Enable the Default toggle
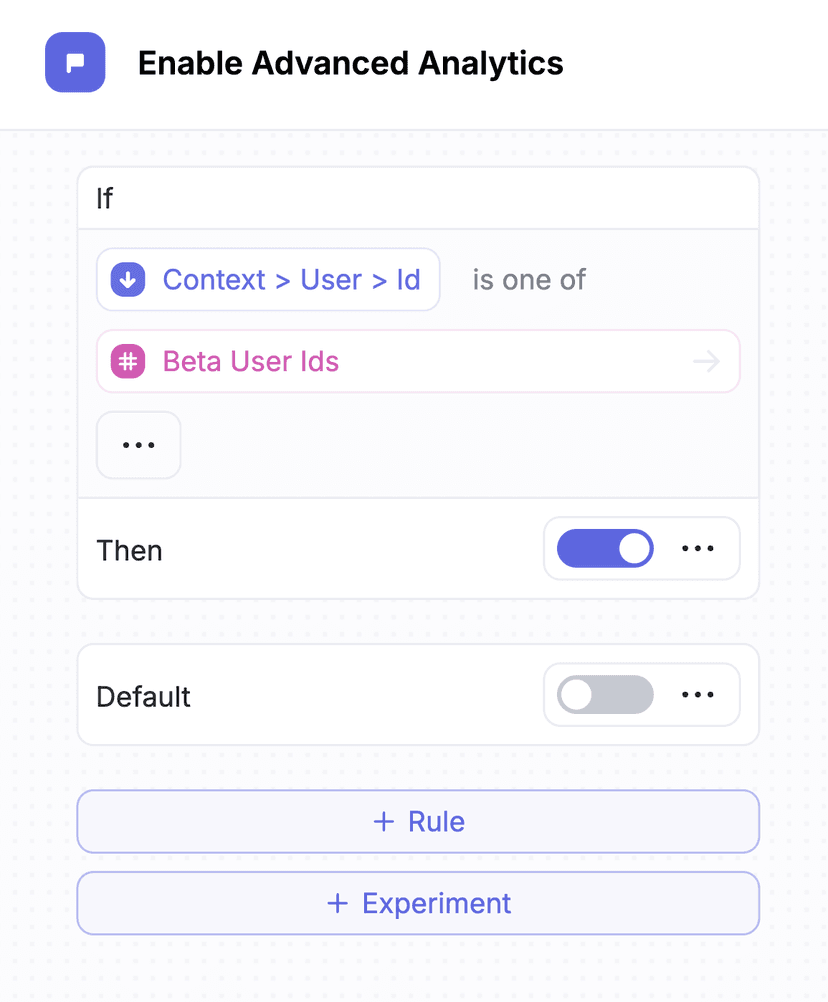The height and width of the screenshot is (1002, 828). [x=604, y=694]
